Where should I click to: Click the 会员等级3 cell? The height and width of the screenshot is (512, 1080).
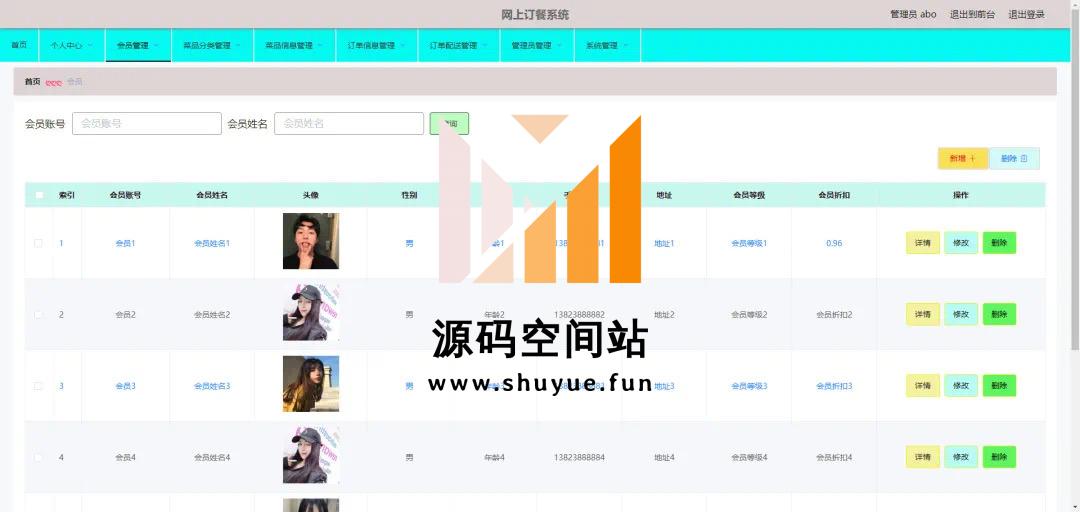749,386
